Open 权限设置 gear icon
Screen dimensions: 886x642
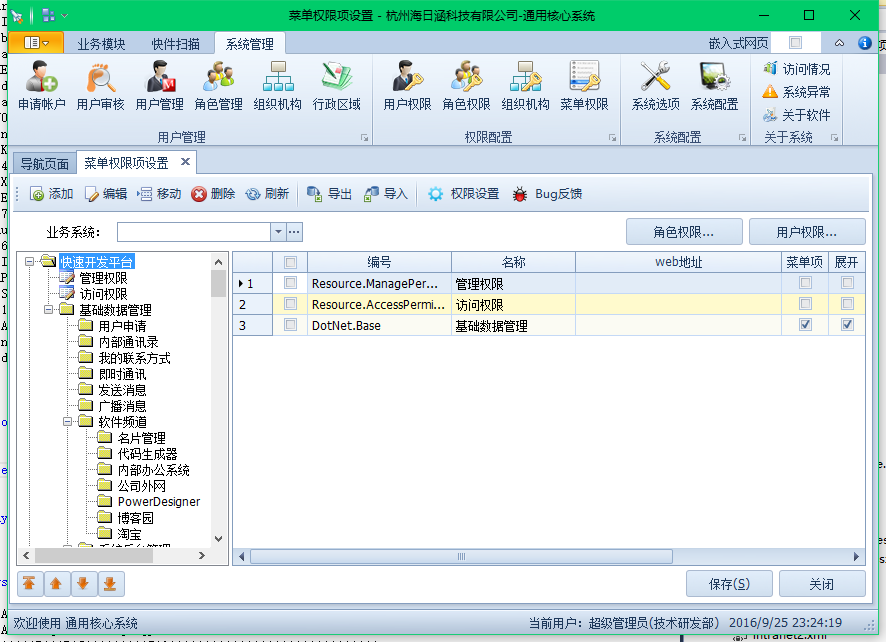click(x=435, y=194)
